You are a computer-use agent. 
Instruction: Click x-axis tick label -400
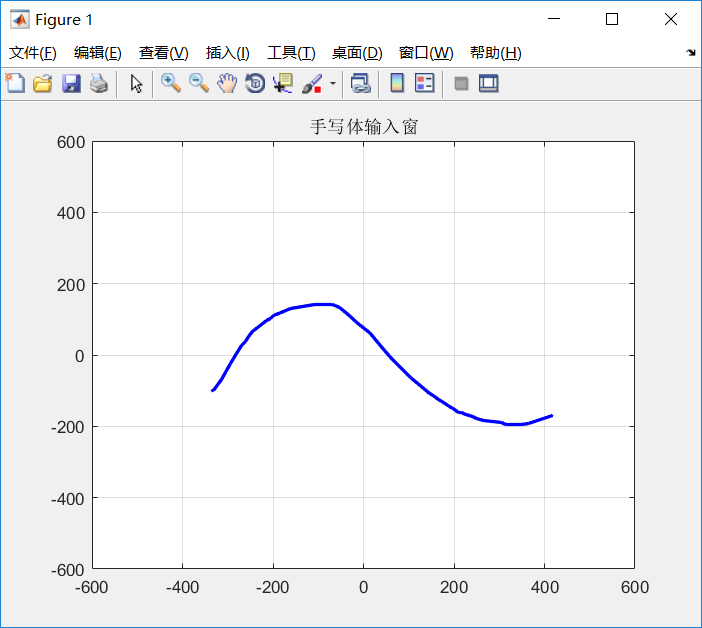point(182,587)
